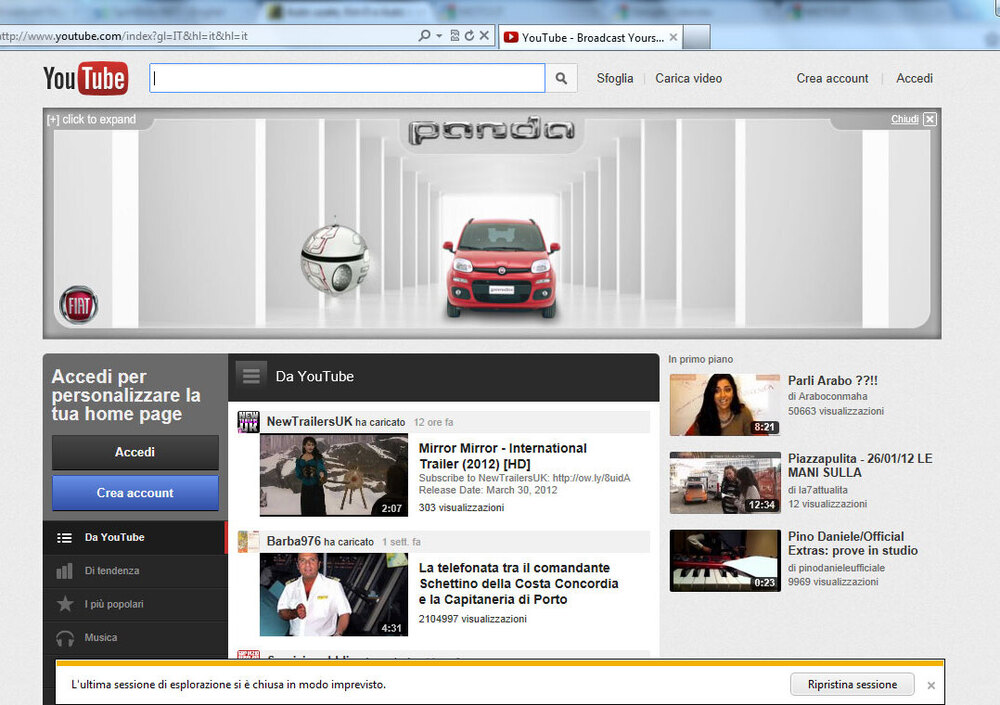
Task: Click the stop loading X in address bar
Action: [485, 36]
